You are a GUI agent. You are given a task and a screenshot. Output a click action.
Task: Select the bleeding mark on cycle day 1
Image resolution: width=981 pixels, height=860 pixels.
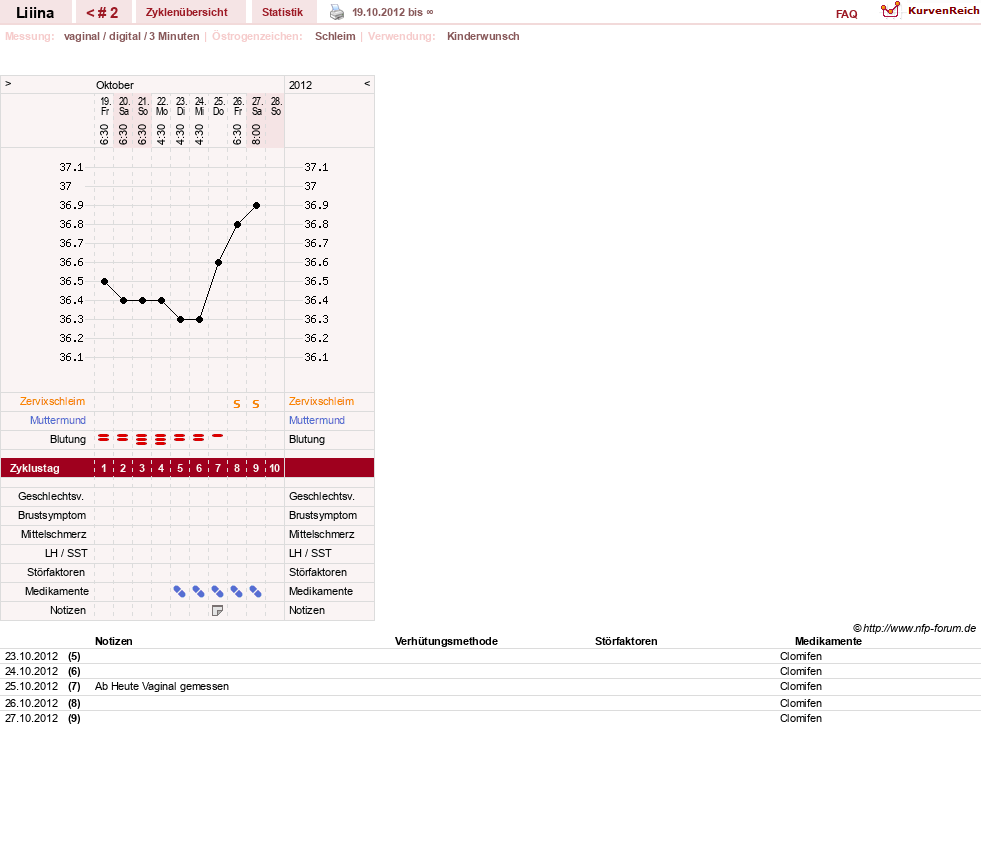(x=104, y=438)
